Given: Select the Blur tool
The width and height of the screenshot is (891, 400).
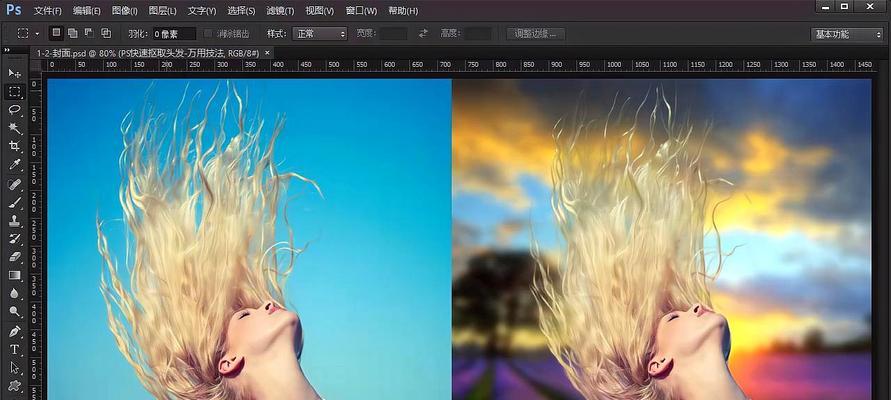Looking at the screenshot, I should [15, 293].
